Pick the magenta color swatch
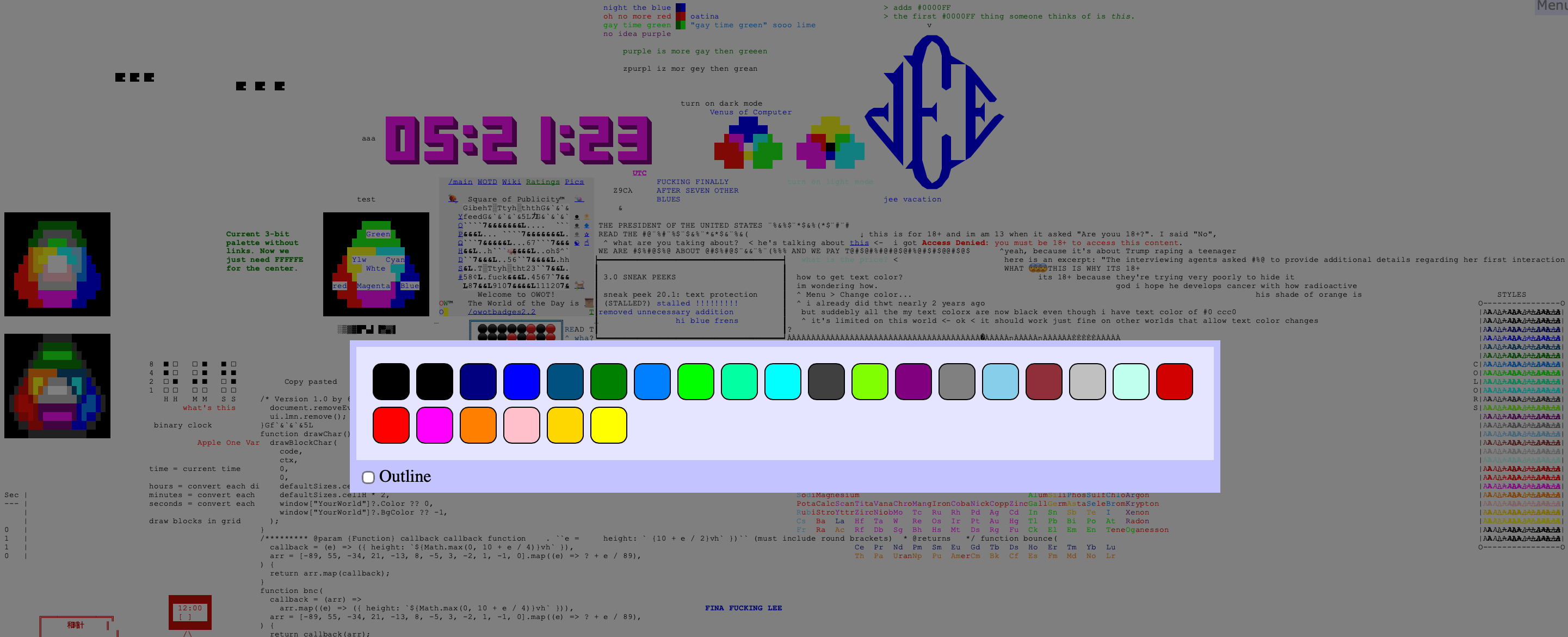 [435, 425]
